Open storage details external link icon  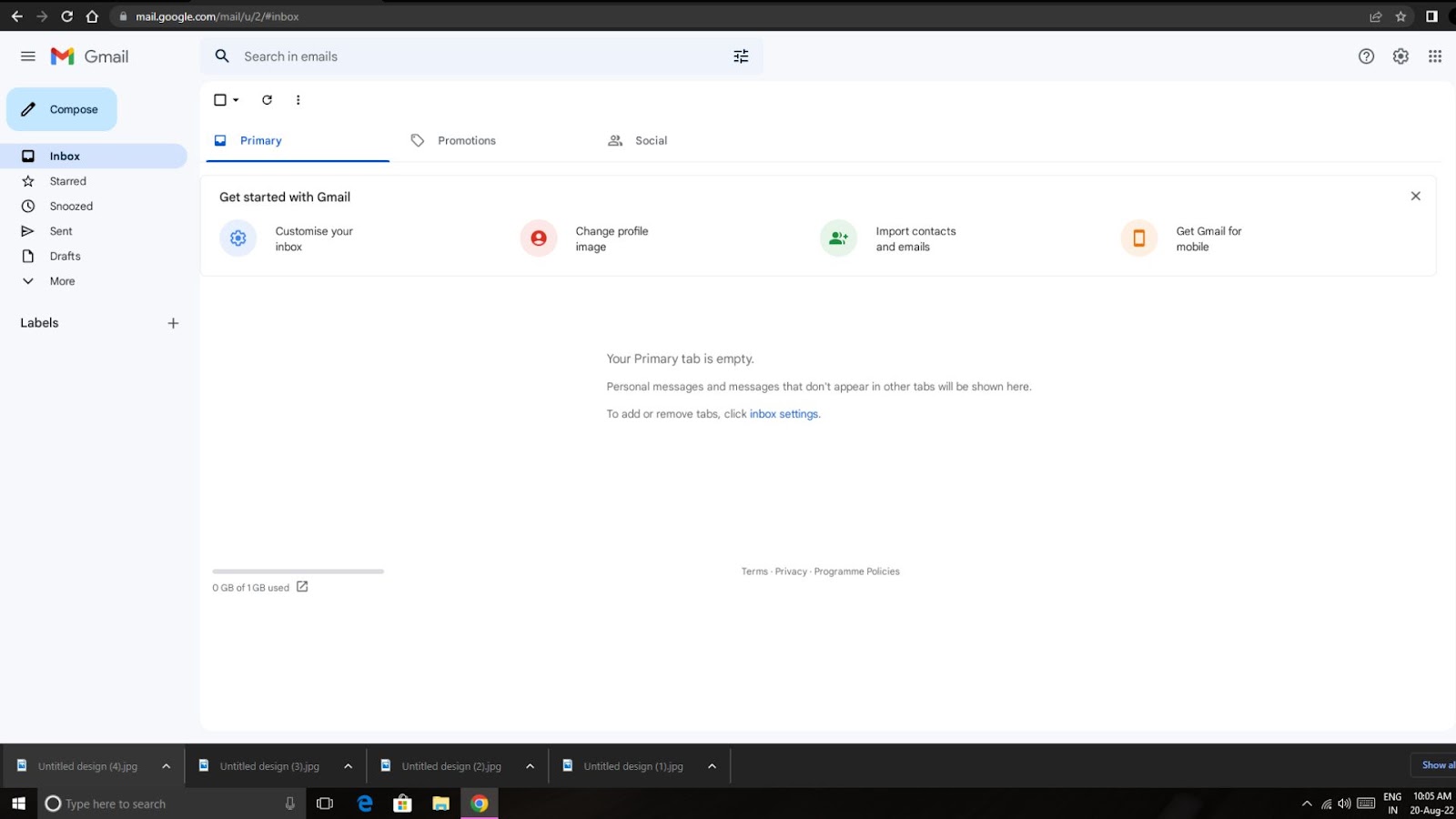[x=302, y=587]
